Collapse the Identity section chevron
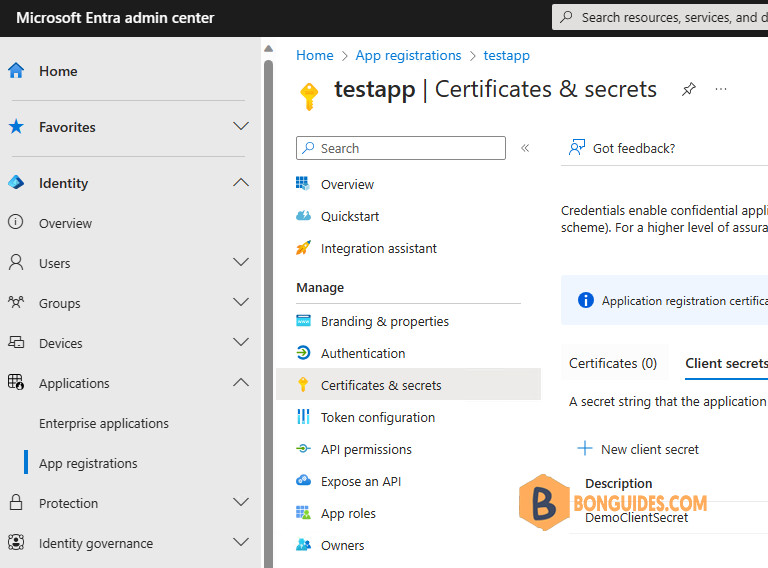 (241, 183)
